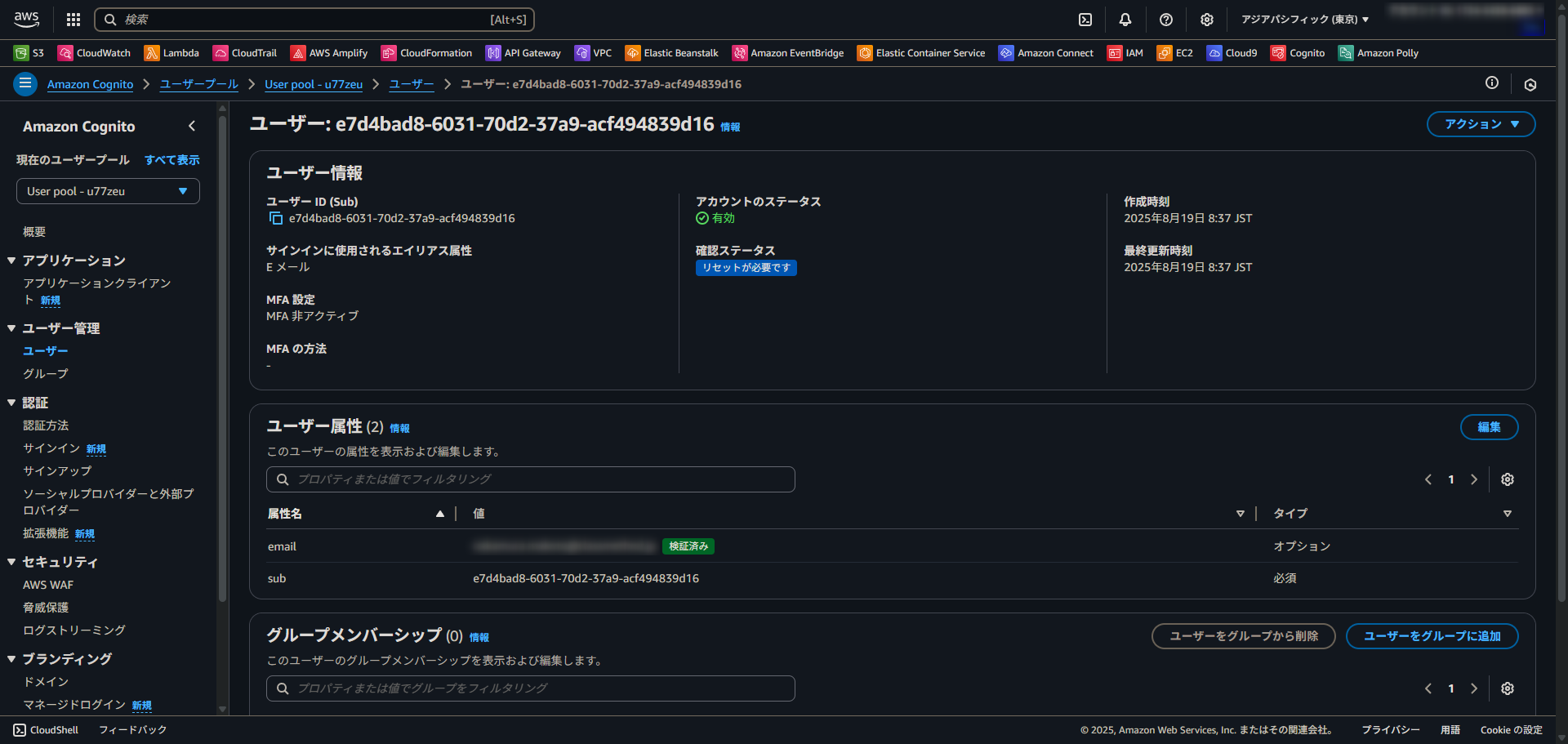Open the User pool - u77zeu selector
Screen dimensions: 1568x744
coord(108,191)
